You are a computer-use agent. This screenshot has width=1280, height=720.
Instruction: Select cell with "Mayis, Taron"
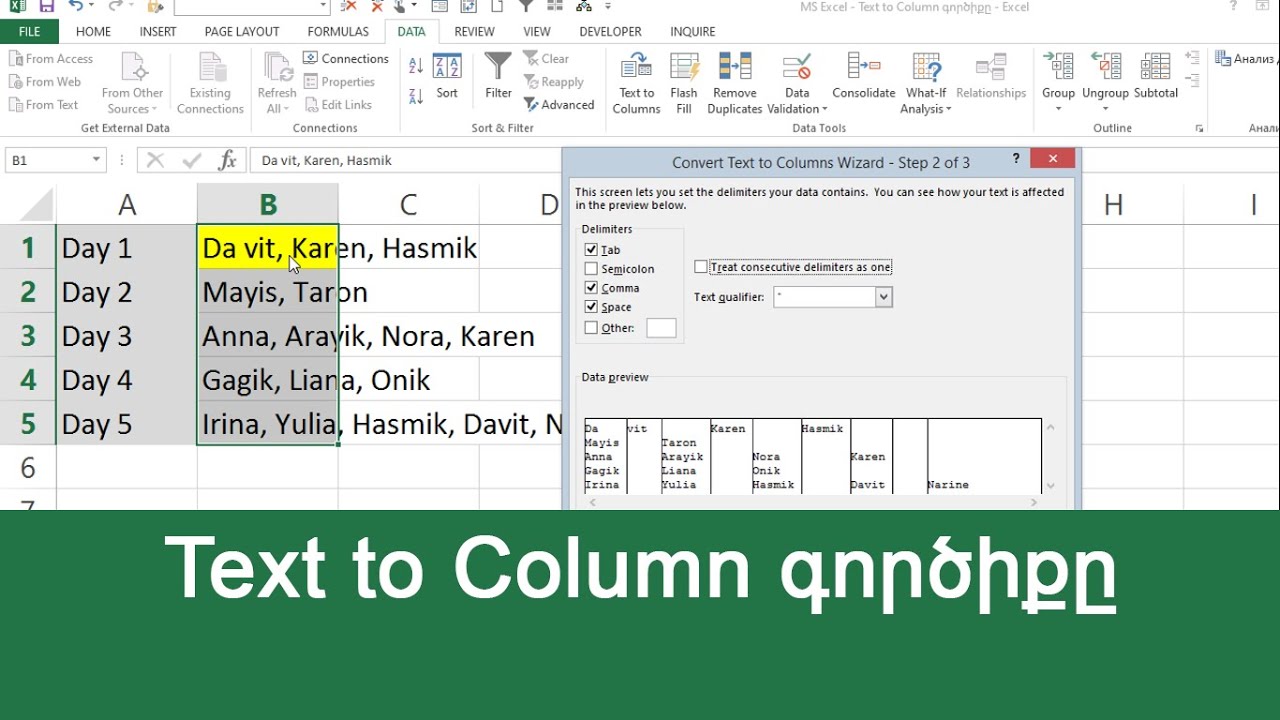click(268, 292)
